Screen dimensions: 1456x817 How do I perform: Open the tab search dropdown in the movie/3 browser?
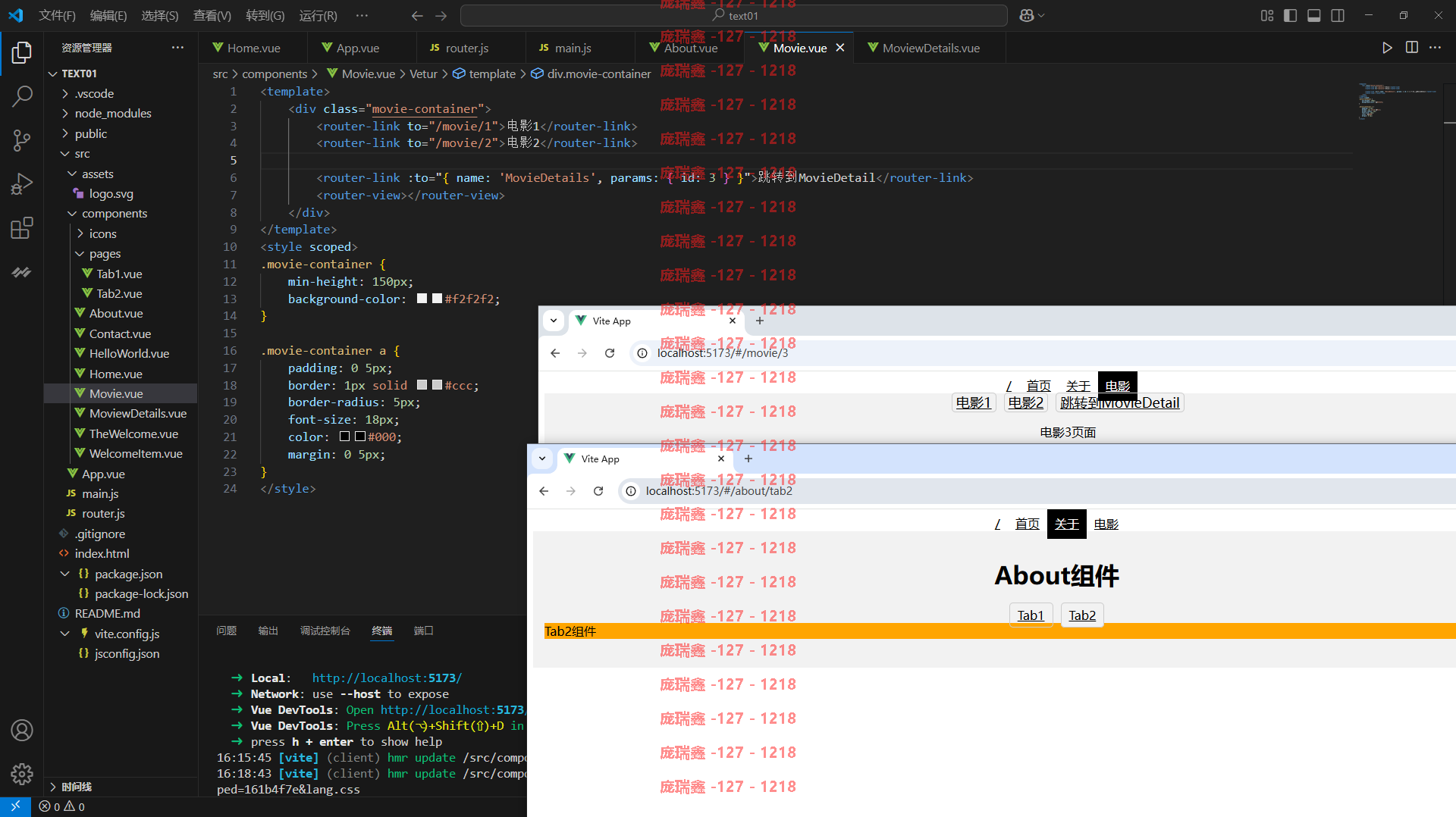[554, 321]
